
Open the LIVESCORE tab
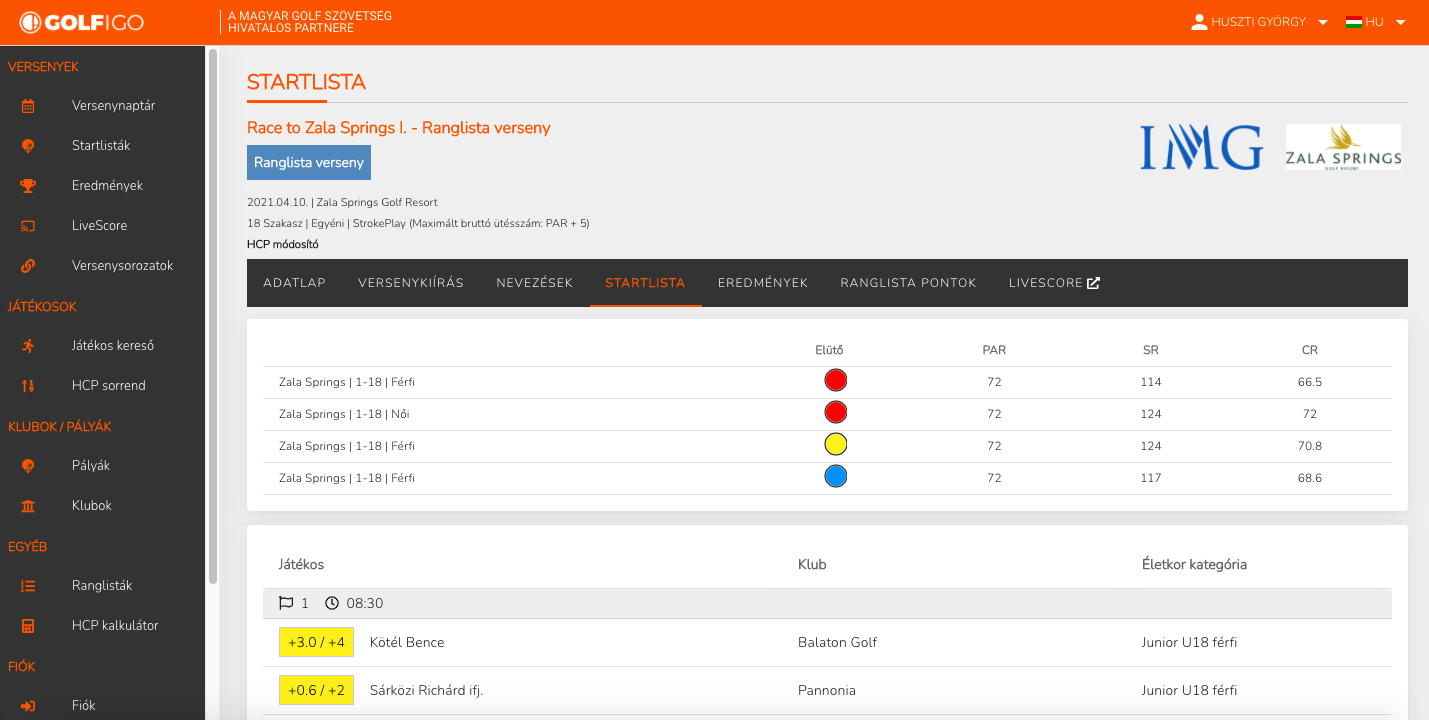1054,283
